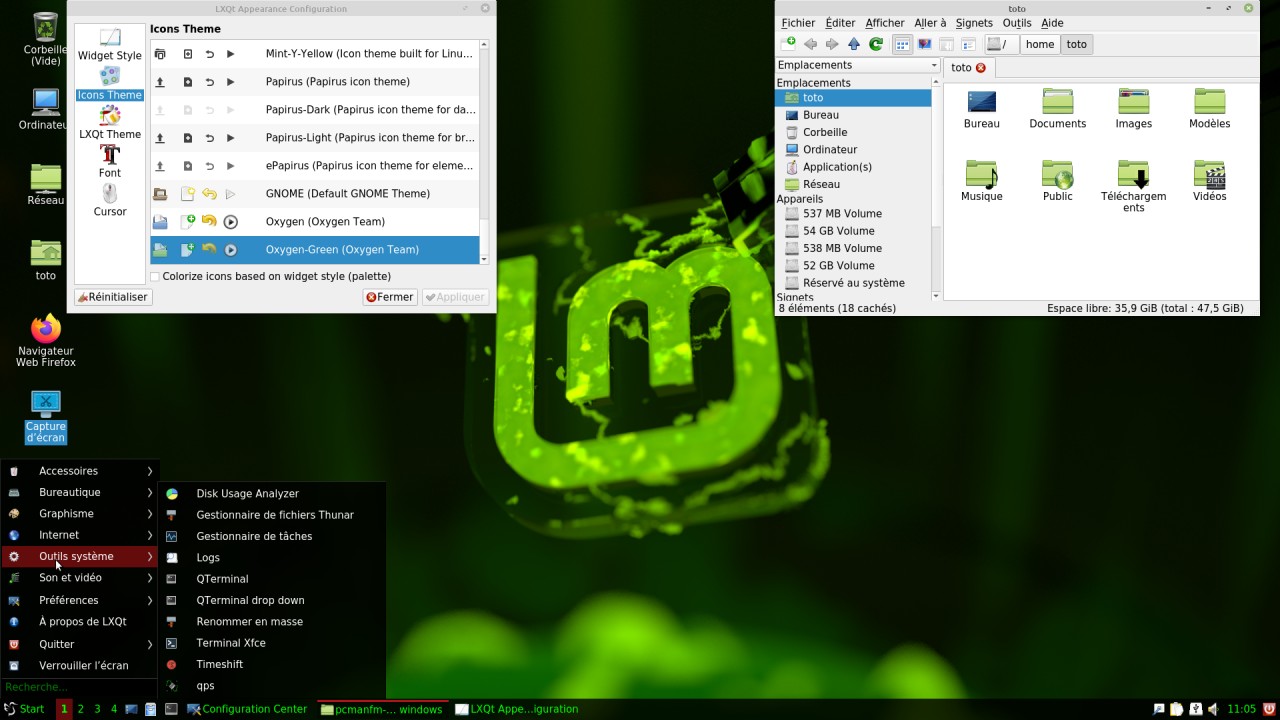Select the Papirus (Papirus icon theme) row
The image size is (1280, 720).
tap(315, 82)
